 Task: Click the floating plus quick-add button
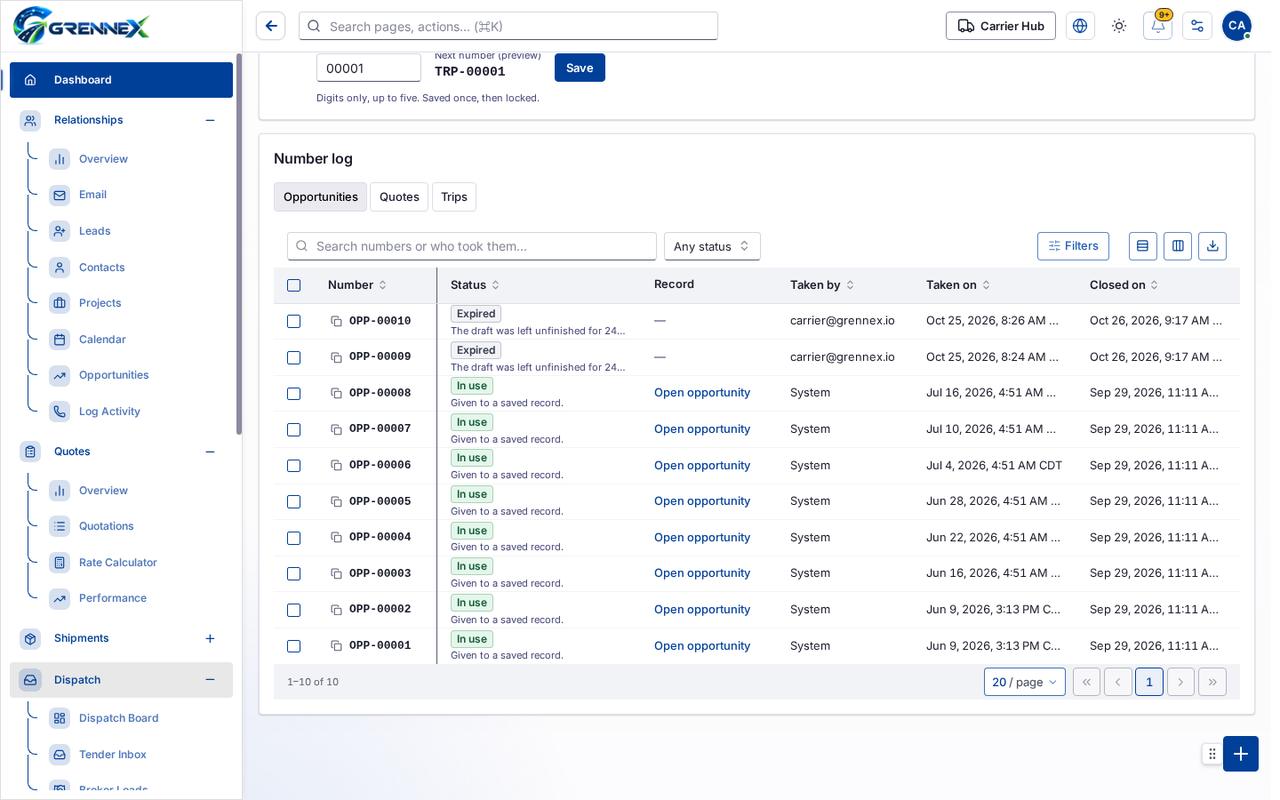click(x=1240, y=754)
